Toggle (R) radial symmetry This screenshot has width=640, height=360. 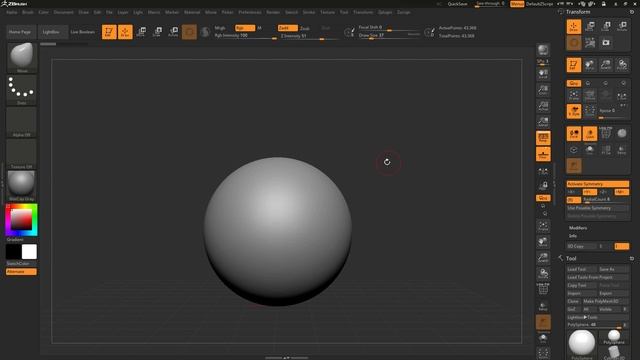point(573,200)
